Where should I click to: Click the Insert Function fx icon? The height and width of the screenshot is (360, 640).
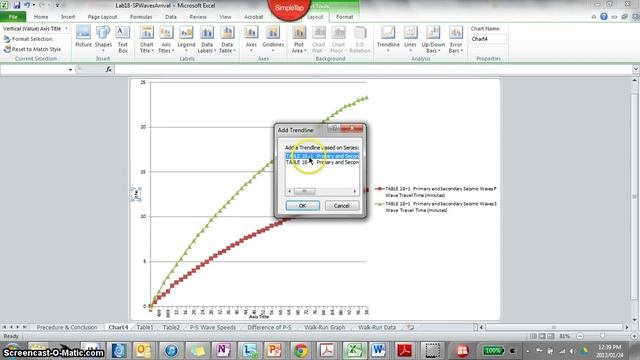[109, 69]
